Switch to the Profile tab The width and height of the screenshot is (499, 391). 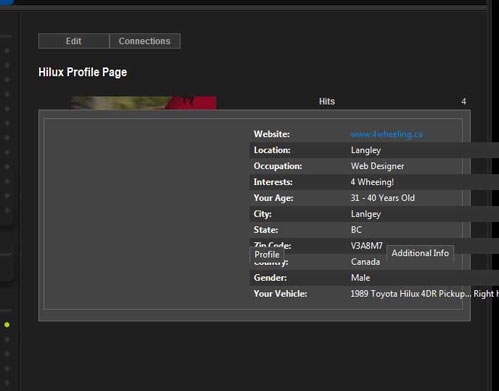coord(267,255)
